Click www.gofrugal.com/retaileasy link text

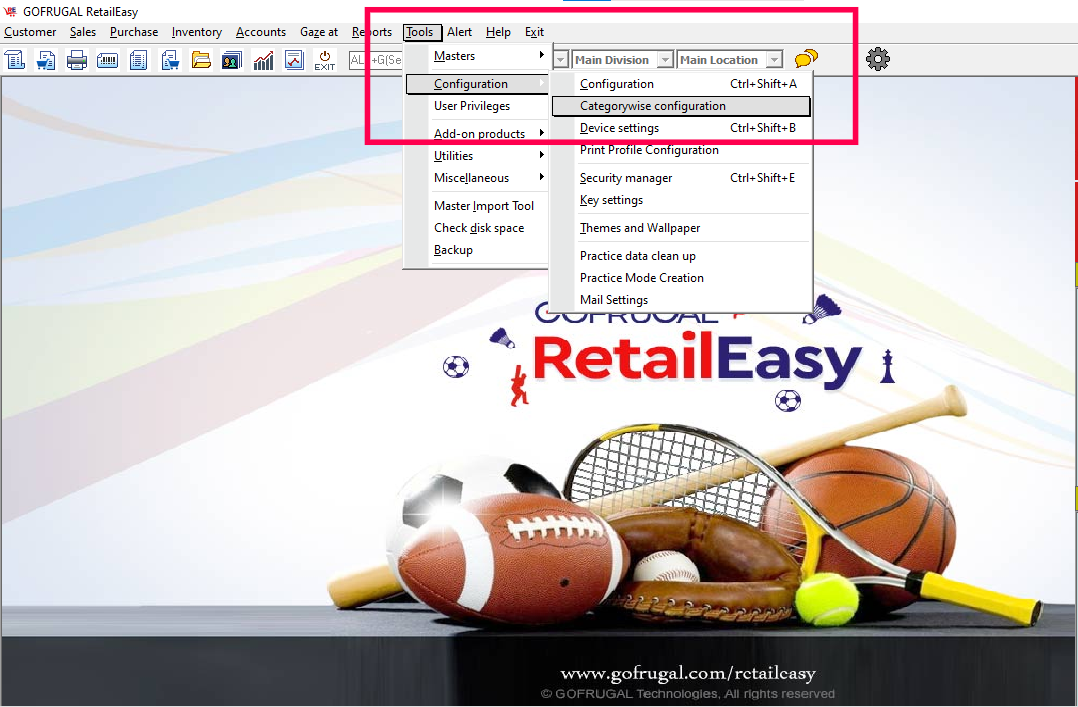tap(688, 673)
